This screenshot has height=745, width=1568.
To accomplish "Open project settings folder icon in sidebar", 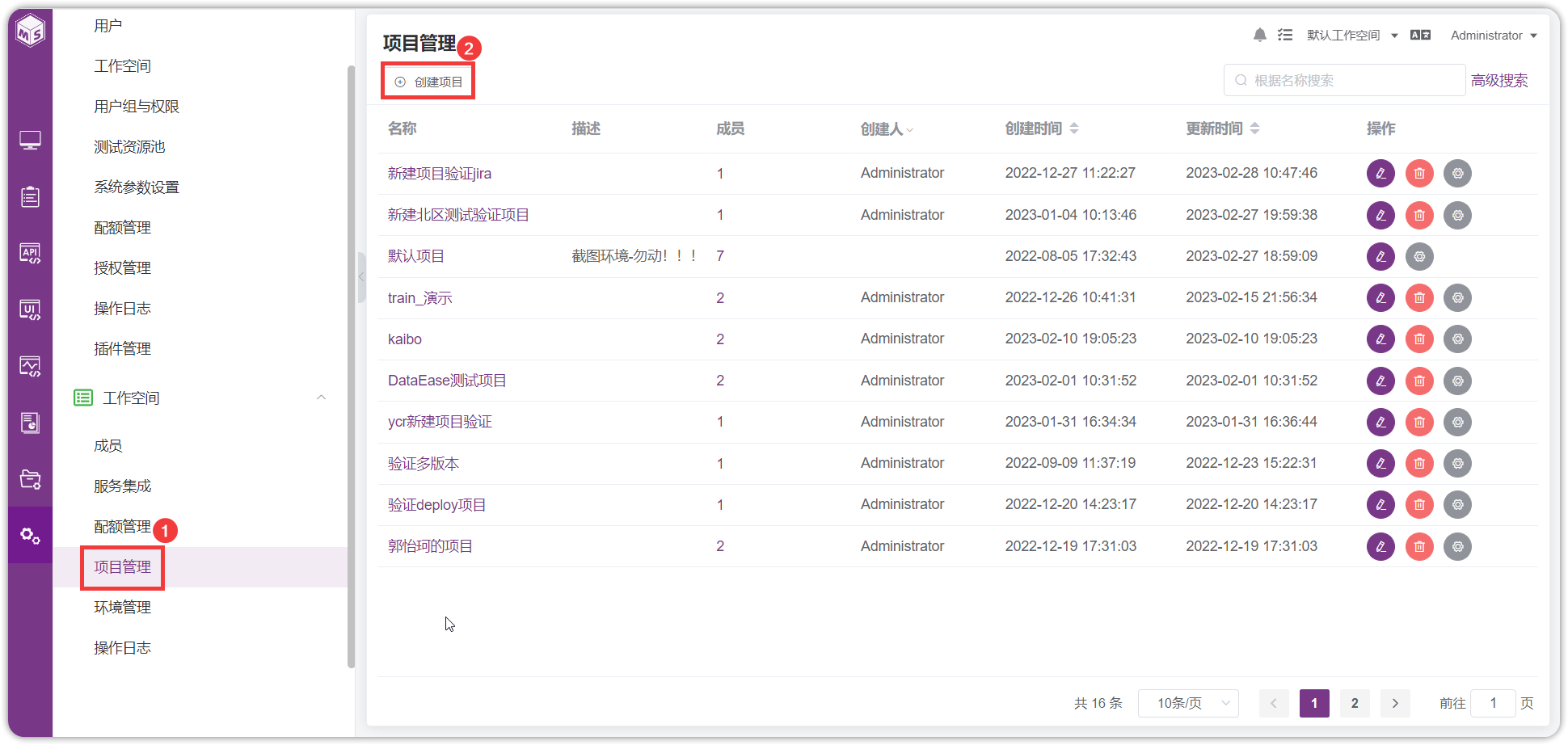I will [30, 479].
